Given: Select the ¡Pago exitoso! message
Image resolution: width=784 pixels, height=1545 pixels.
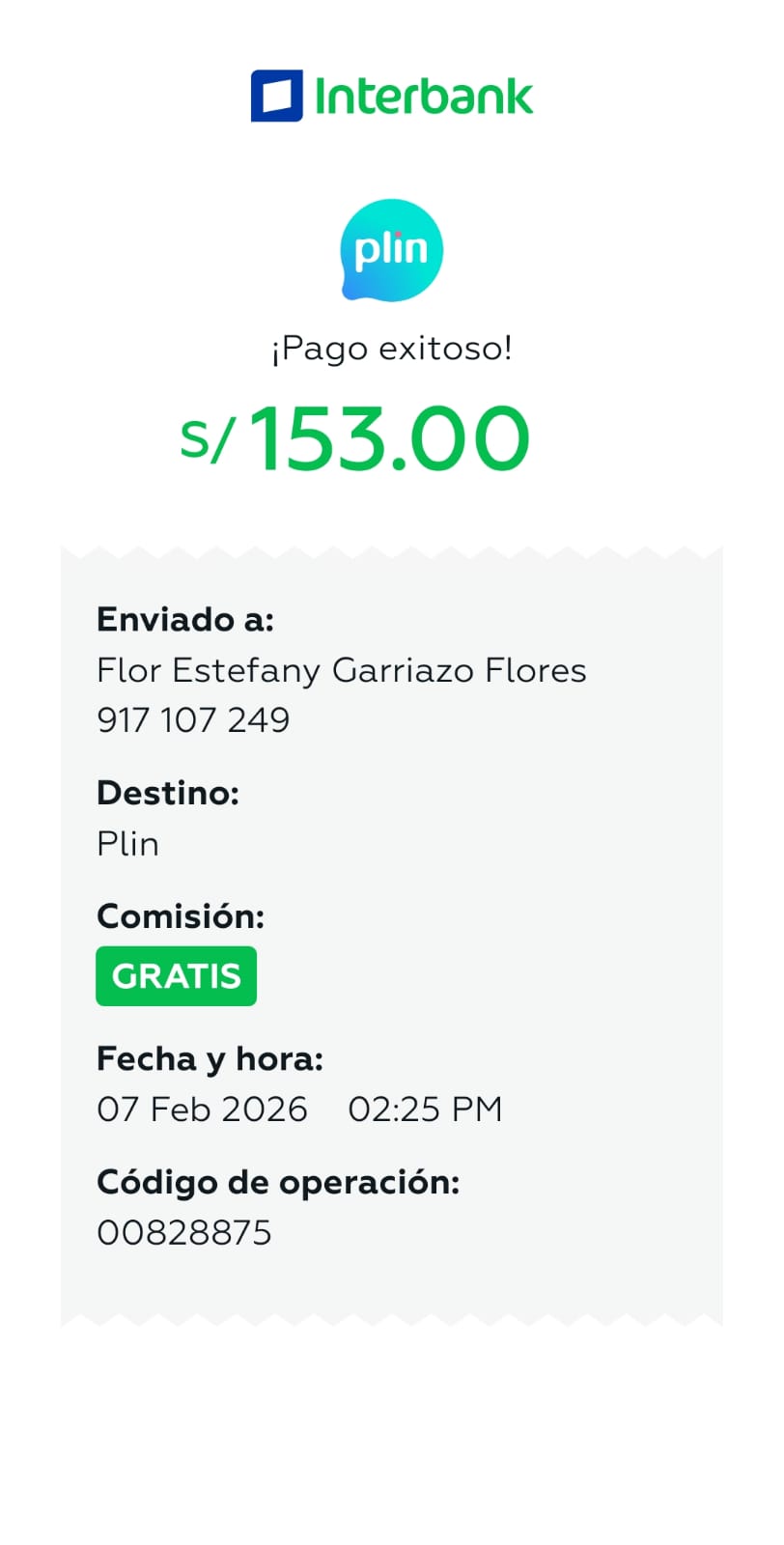Looking at the screenshot, I should point(391,348).
